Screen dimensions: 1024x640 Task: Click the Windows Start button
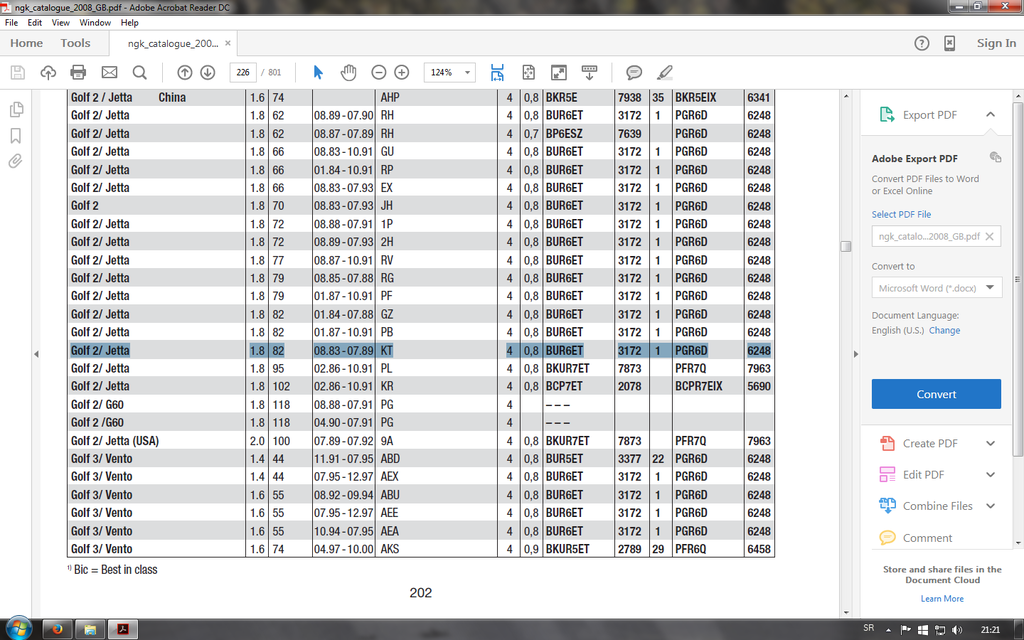click(x=18, y=628)
